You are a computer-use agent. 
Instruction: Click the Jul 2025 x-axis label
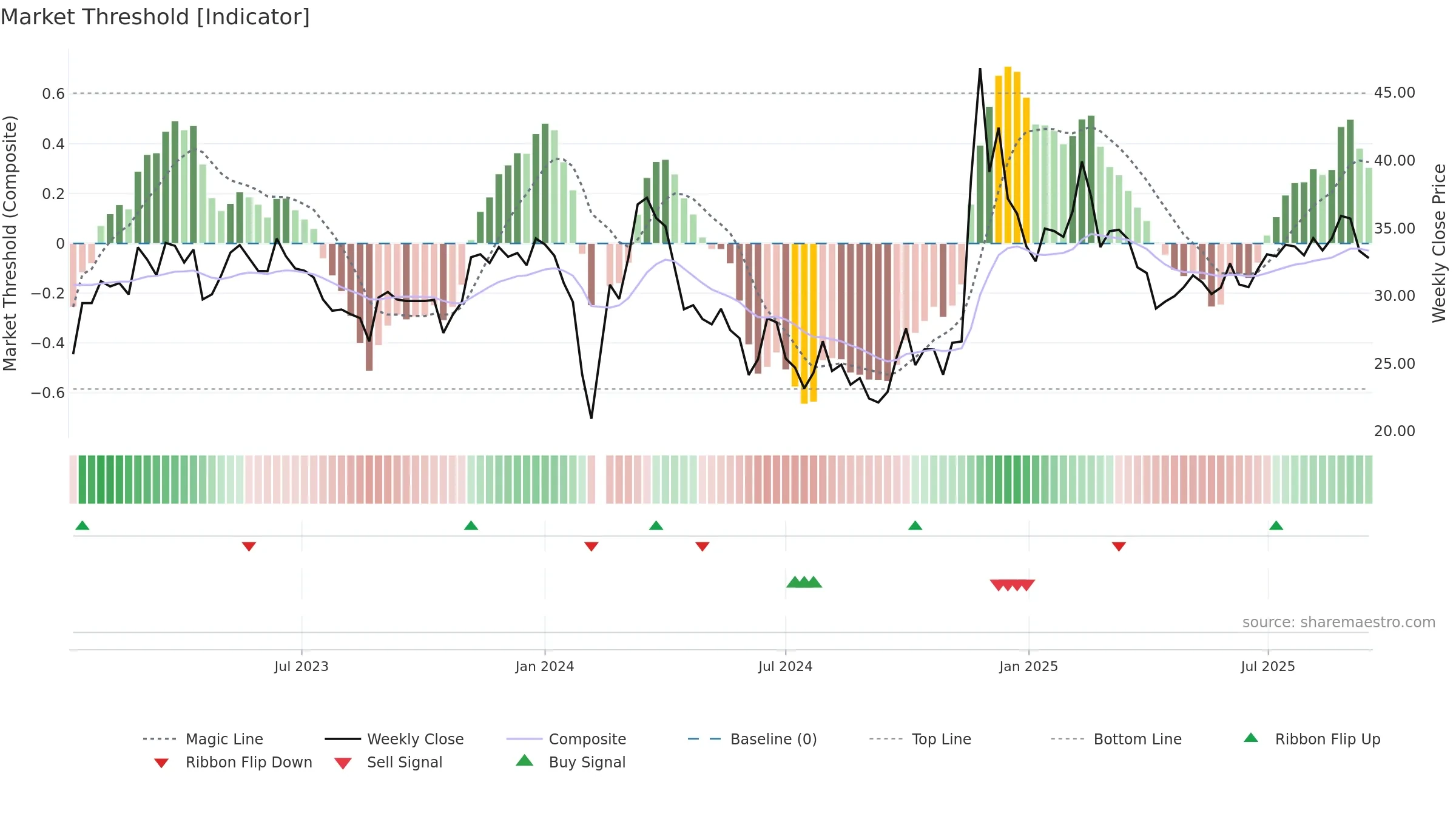pos(1268,666)
